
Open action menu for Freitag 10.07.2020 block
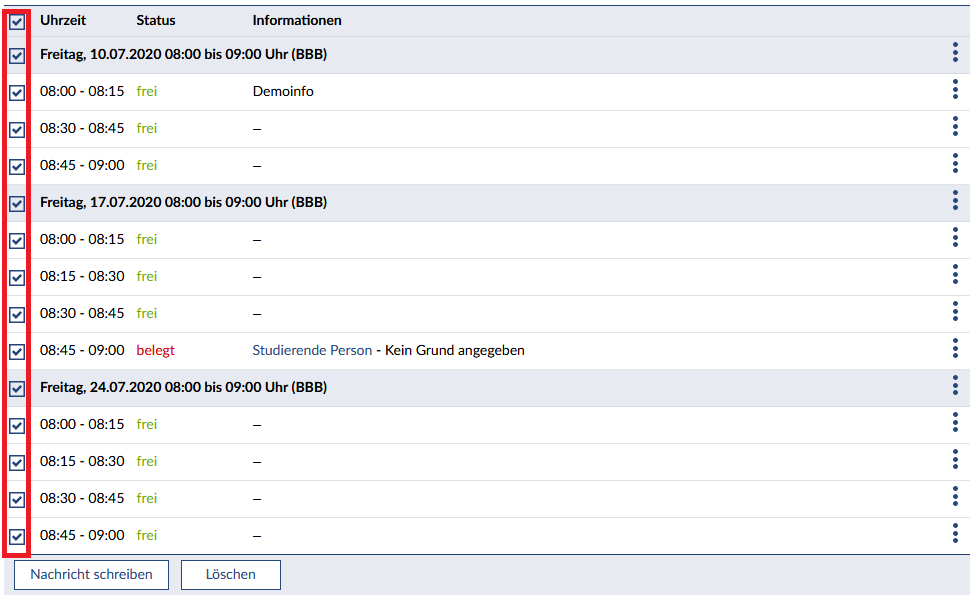[955, 53]
